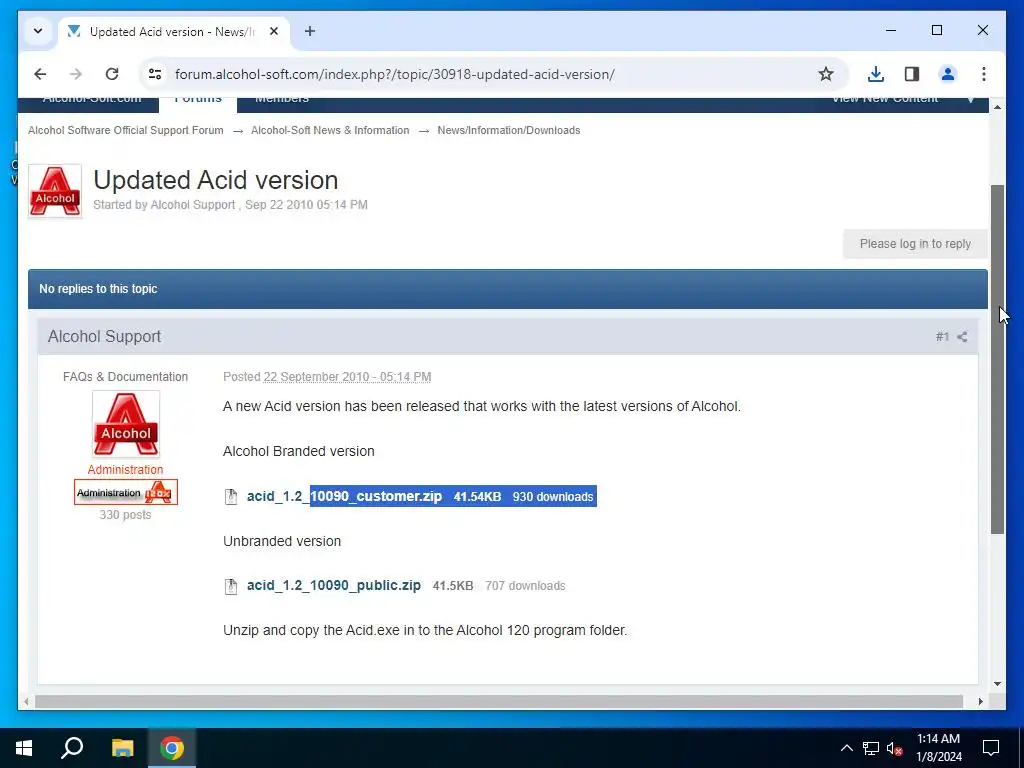
Task: Toggle the Chrome side panel
Action: [912, 74]
